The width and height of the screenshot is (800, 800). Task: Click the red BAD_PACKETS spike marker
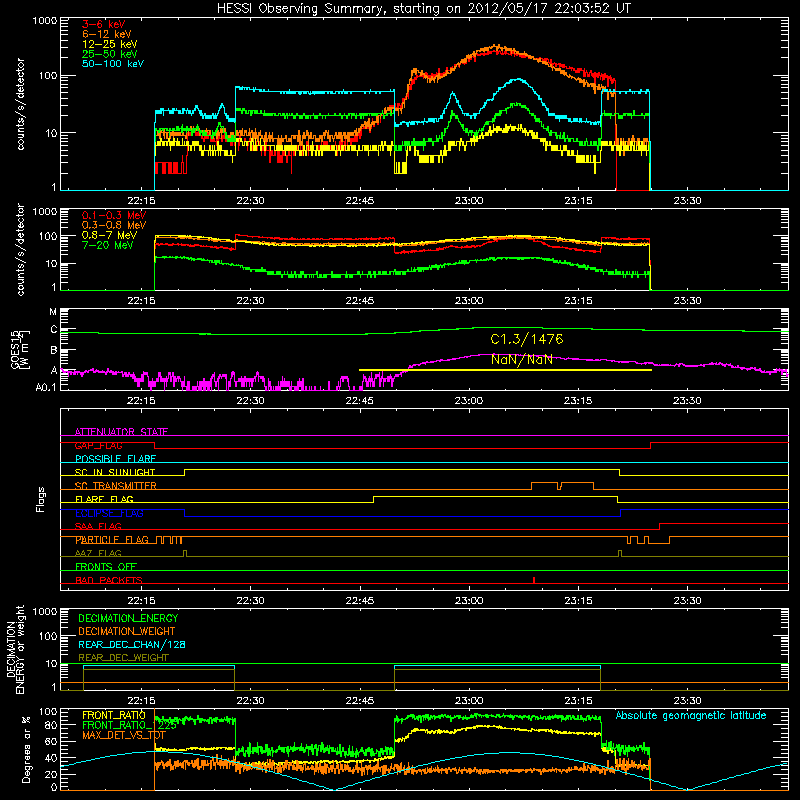(x=534, y=580)
